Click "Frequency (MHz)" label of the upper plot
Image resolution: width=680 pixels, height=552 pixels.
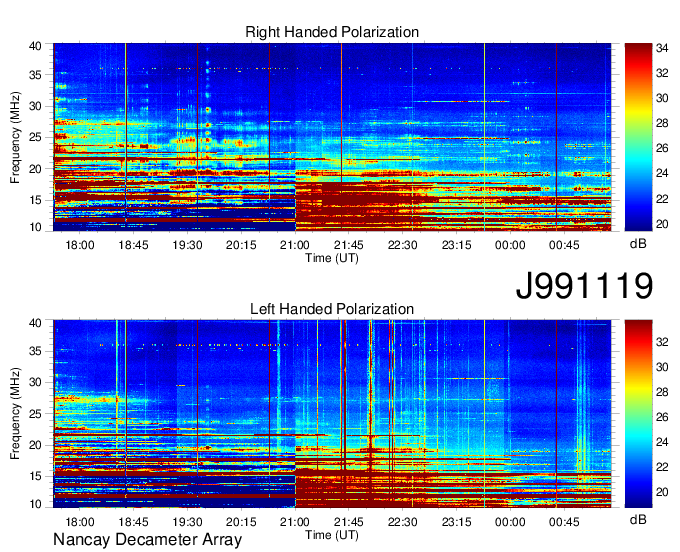click(15, 137)
